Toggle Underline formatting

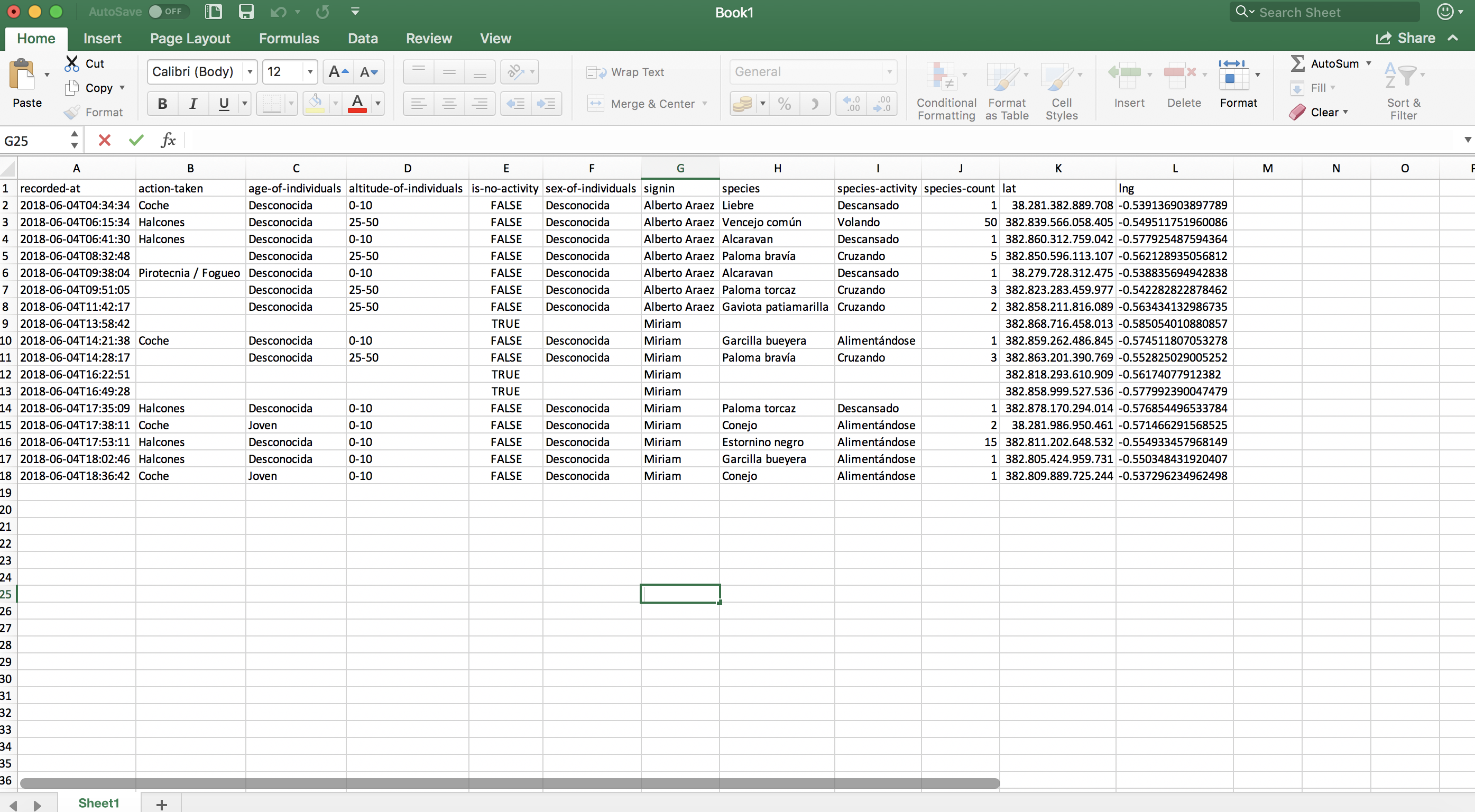(x=224, y=104)
